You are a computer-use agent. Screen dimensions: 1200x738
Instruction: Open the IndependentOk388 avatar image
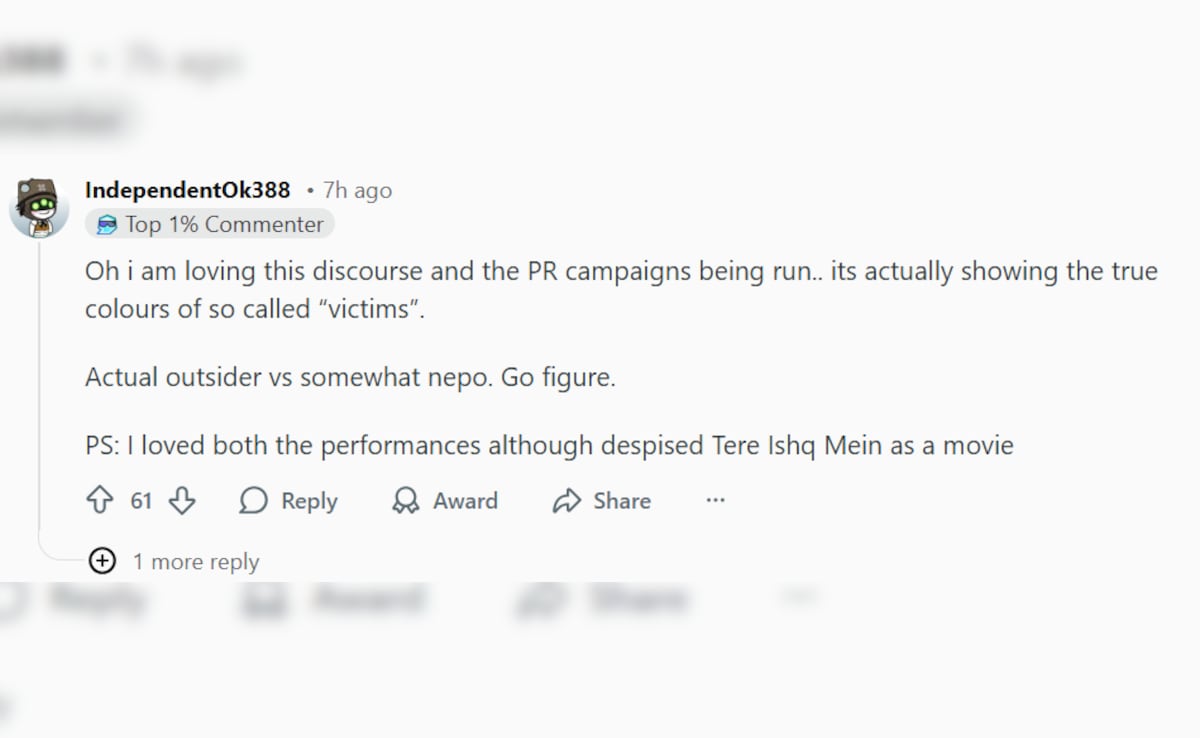[39, 207]
